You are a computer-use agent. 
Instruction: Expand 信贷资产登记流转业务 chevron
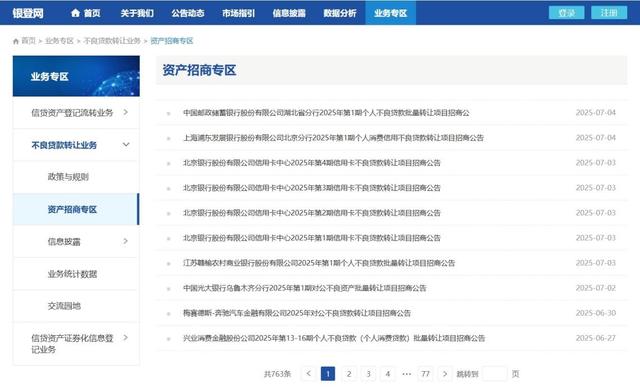pyautogui.click(x=126, y=112)
